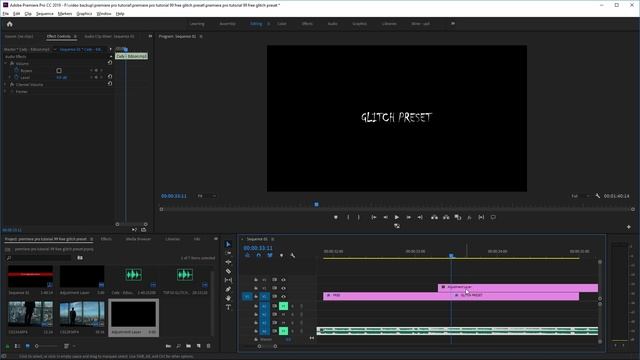Select the Selection tool in tools panel
The height and width of the screenshot is (360, 640).
228,244
